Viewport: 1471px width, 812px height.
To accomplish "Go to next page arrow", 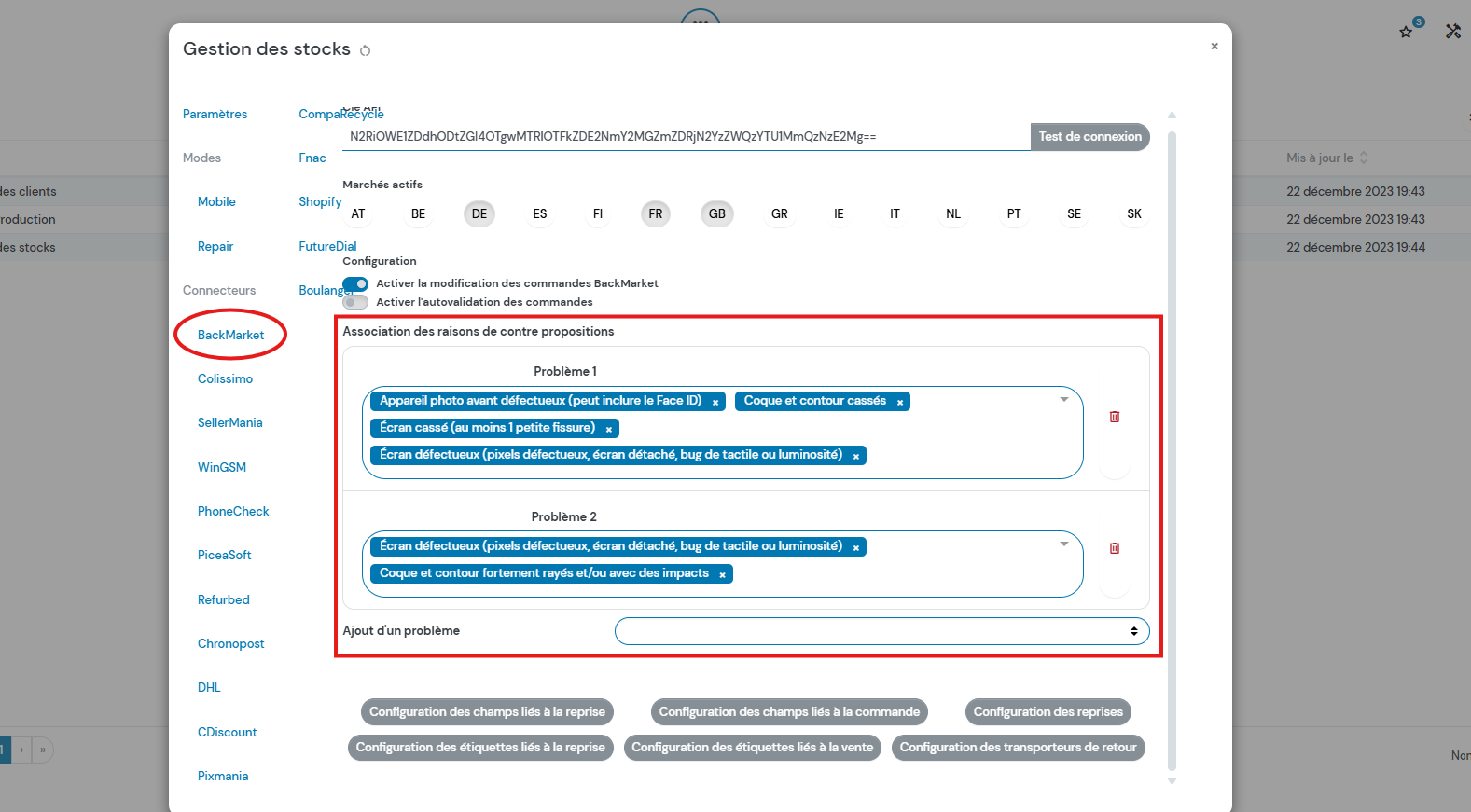I will pos(21,750).
